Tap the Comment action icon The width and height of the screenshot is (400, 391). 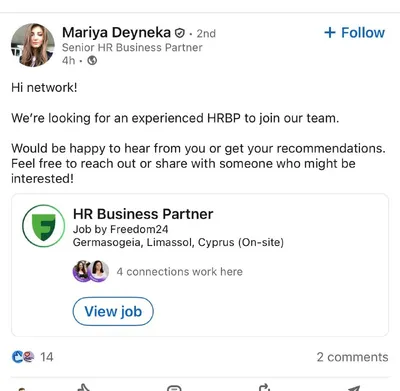pyautogui.click(x=174, y=388)
